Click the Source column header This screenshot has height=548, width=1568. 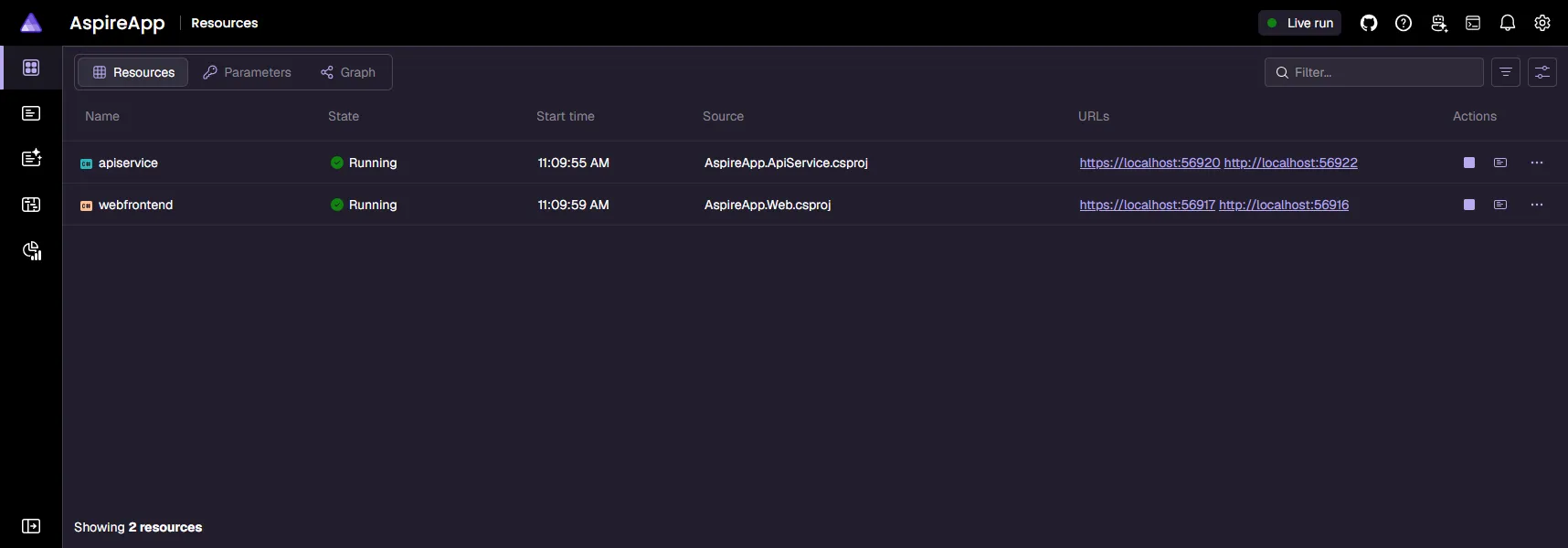click(x=723, y=116)
